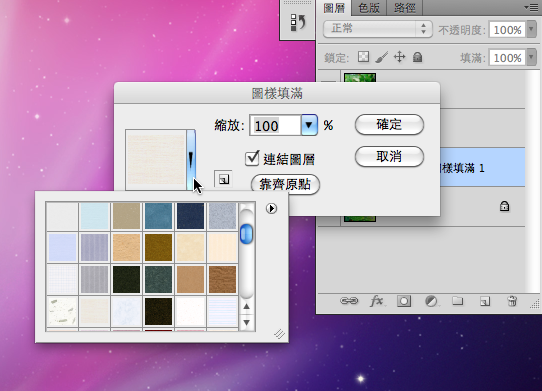Click the create new layer icon
This screenshot has height=391, width=542.
tap(485, 301)
